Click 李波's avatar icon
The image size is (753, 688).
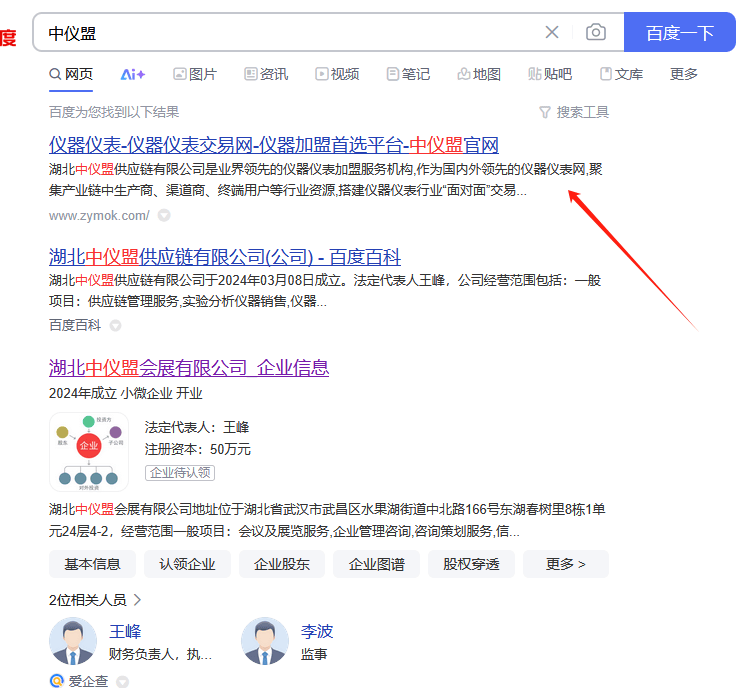click(x=265, y=642)
